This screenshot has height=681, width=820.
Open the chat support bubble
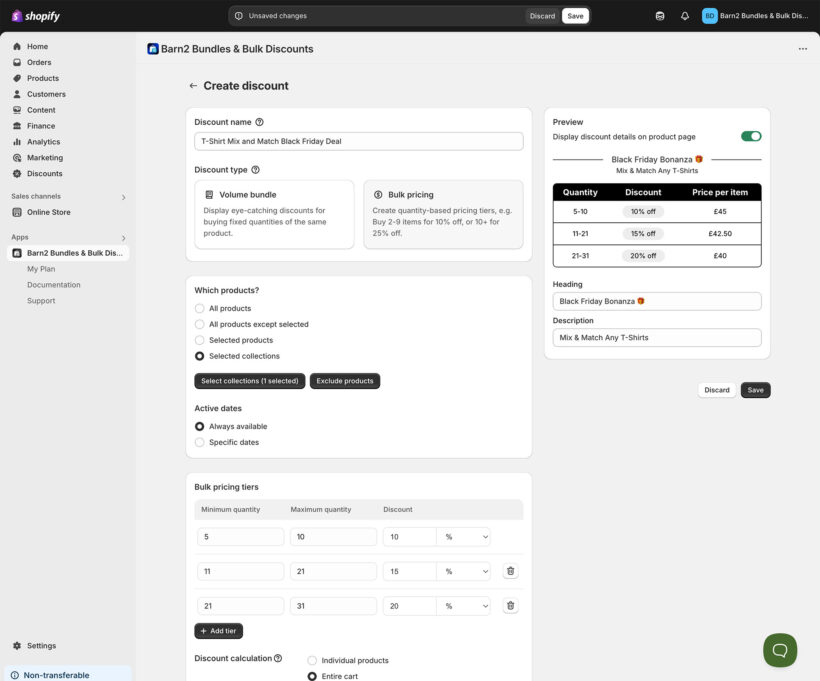(x=780, y=650)
